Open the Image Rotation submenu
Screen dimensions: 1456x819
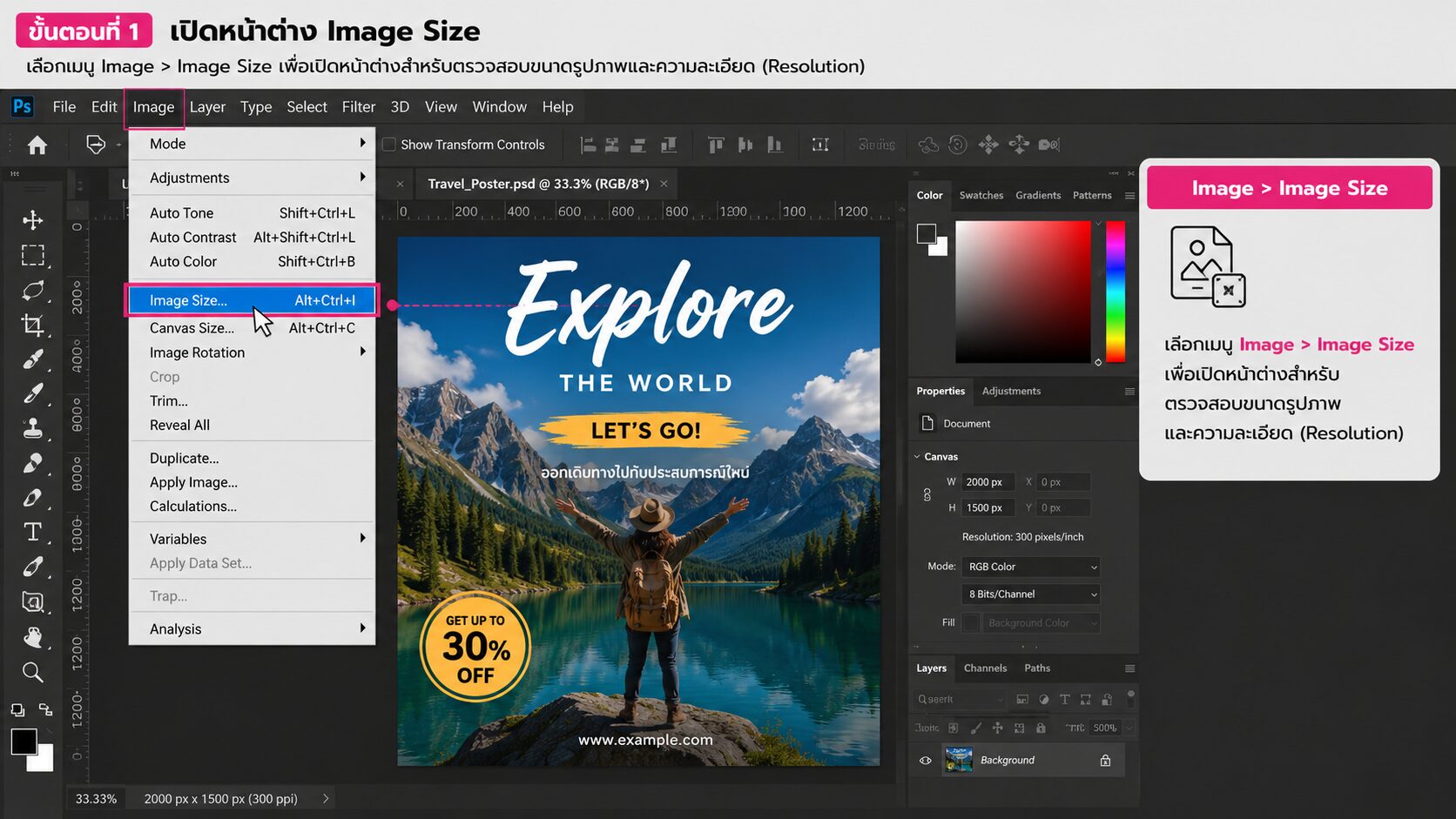(x=253, y=352)
